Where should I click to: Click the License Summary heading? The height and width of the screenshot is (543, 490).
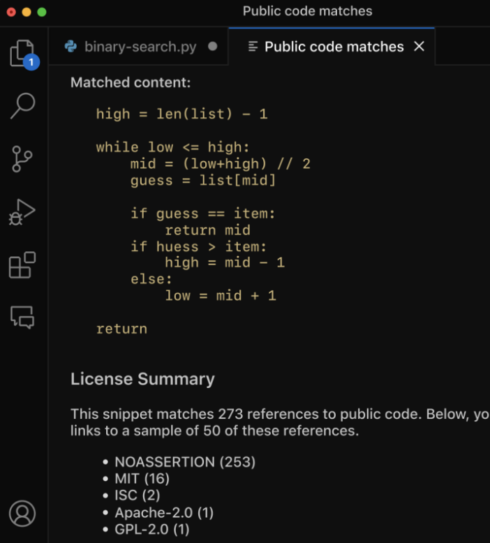click(143, 379)
